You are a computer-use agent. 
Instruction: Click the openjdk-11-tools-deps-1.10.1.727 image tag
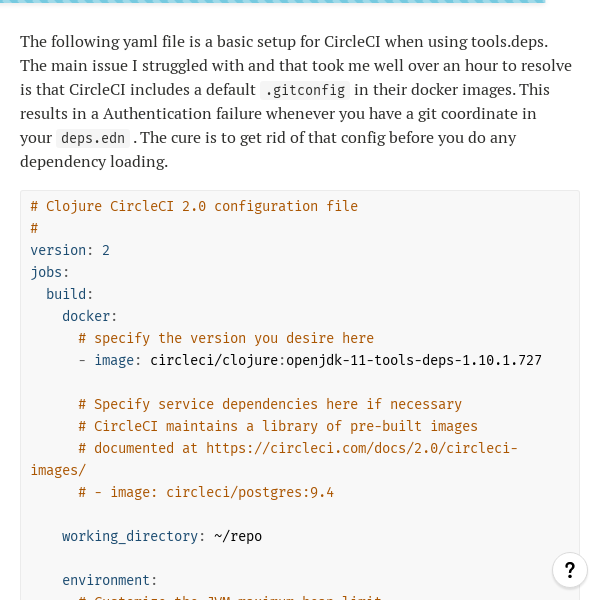pos(414,360)
